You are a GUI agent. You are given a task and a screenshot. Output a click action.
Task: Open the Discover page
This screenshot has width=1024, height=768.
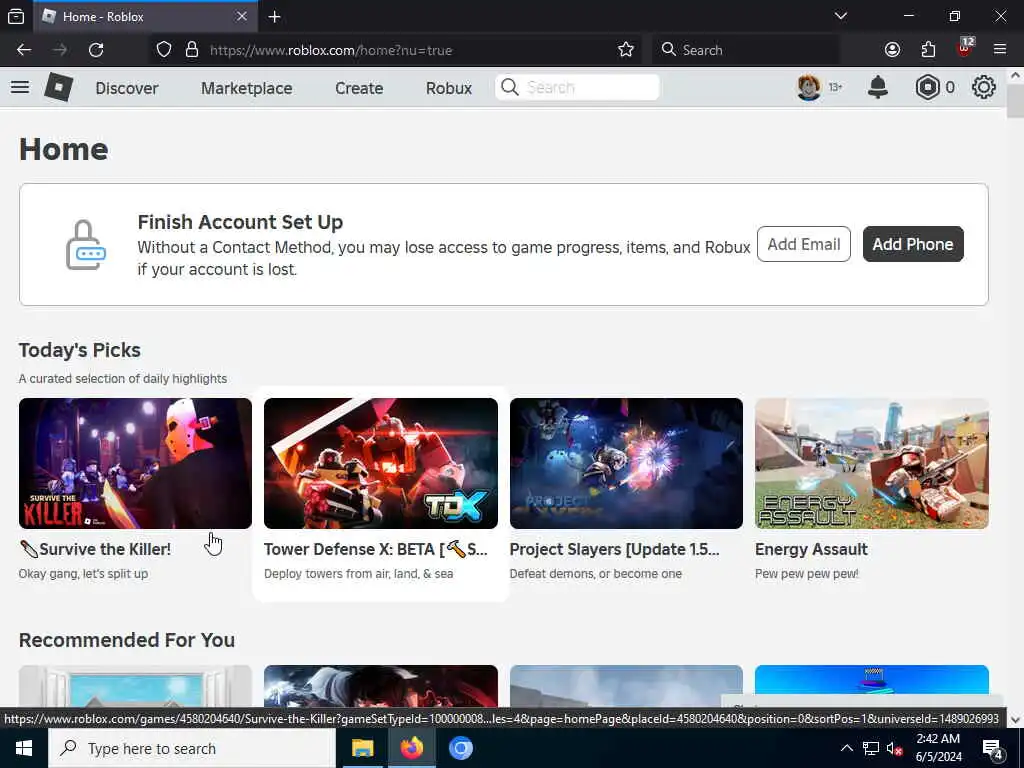pos(127,88)
